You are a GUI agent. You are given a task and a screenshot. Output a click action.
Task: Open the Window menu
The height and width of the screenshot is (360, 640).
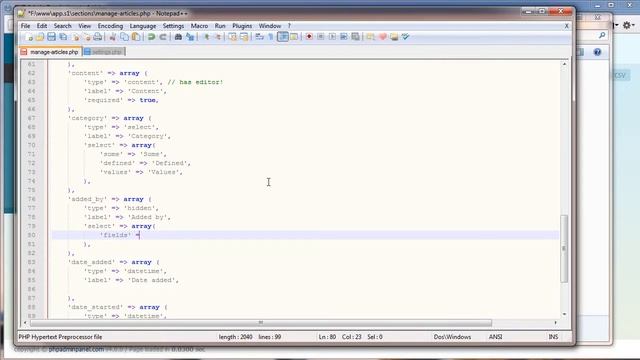[270, 26]
